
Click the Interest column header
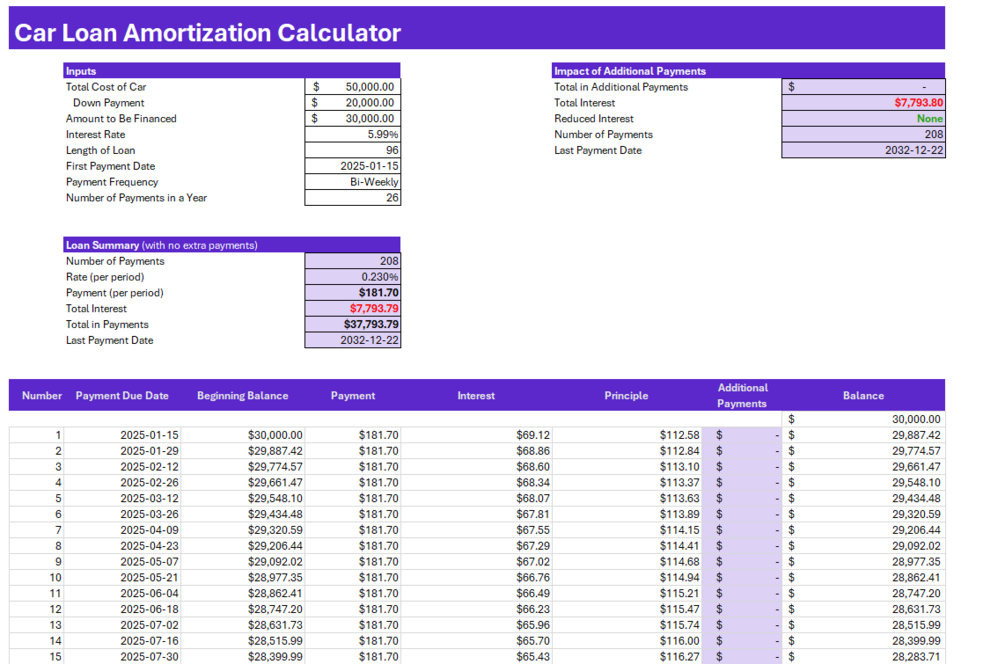click(x=476, y=395)
